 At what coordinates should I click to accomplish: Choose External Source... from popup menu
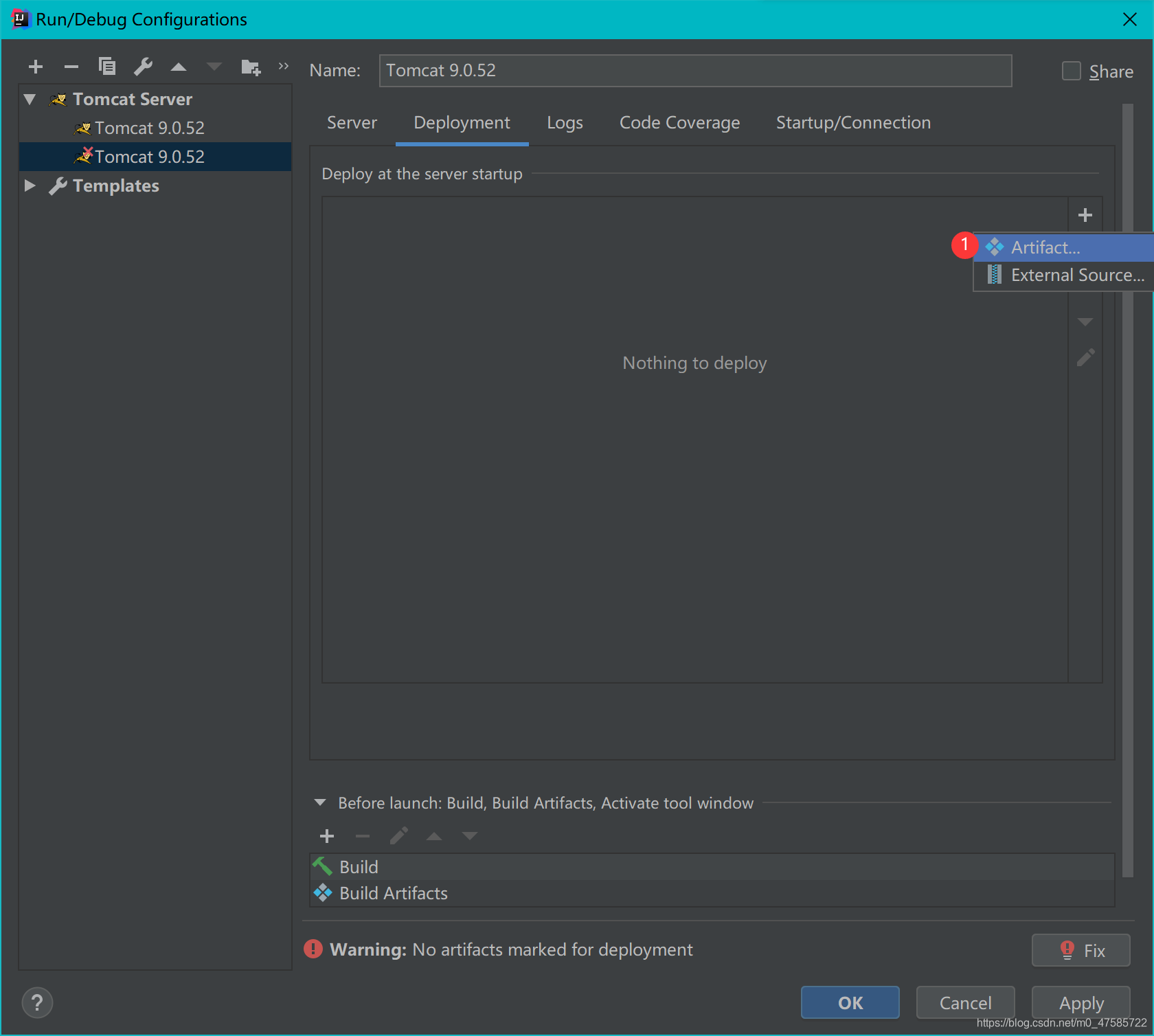click(x=1063, y=275)
